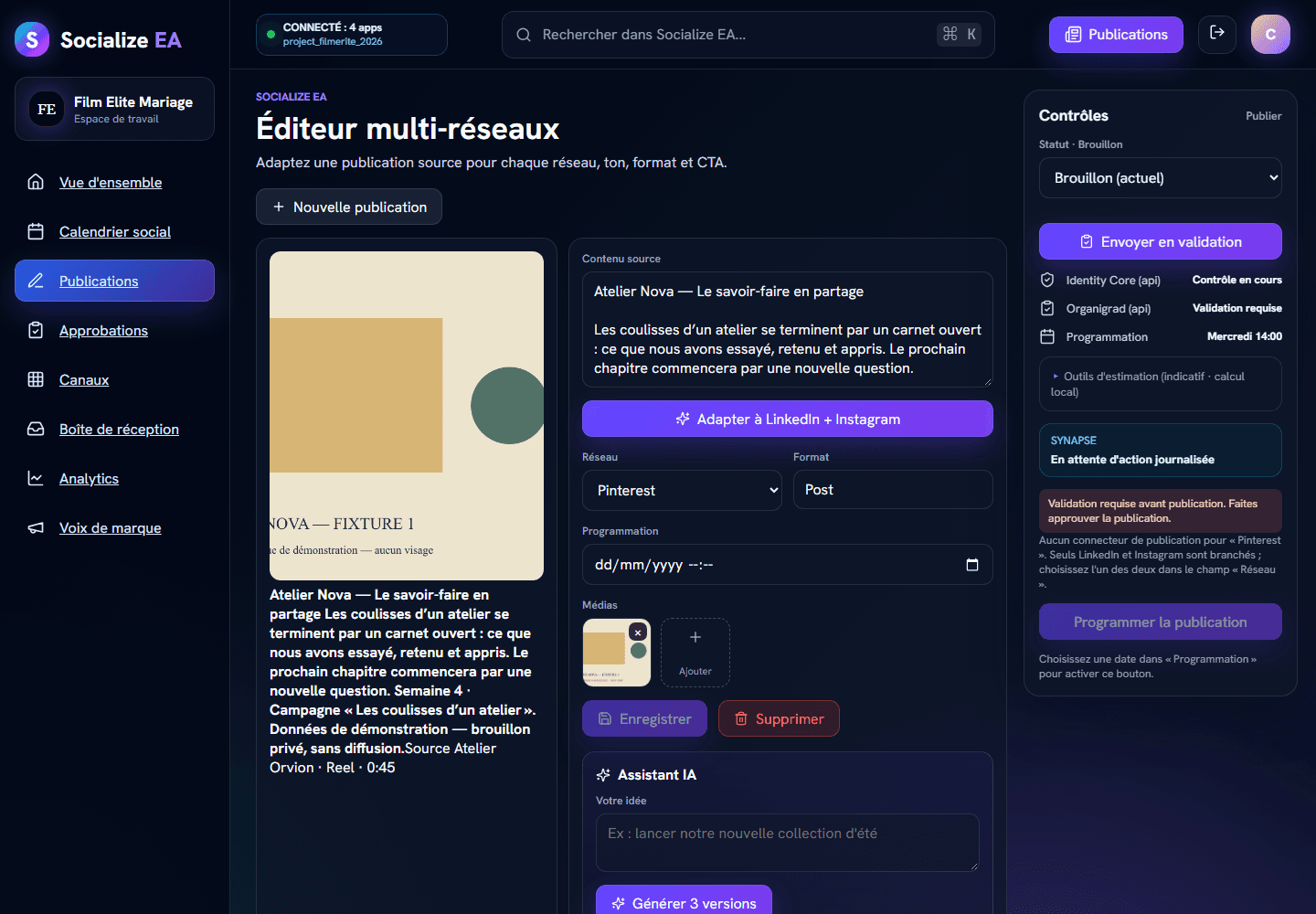This screenshot has width=1316, height=914.
Task: Click the Calendrier social calendar icon
Action: pos(36,231)
